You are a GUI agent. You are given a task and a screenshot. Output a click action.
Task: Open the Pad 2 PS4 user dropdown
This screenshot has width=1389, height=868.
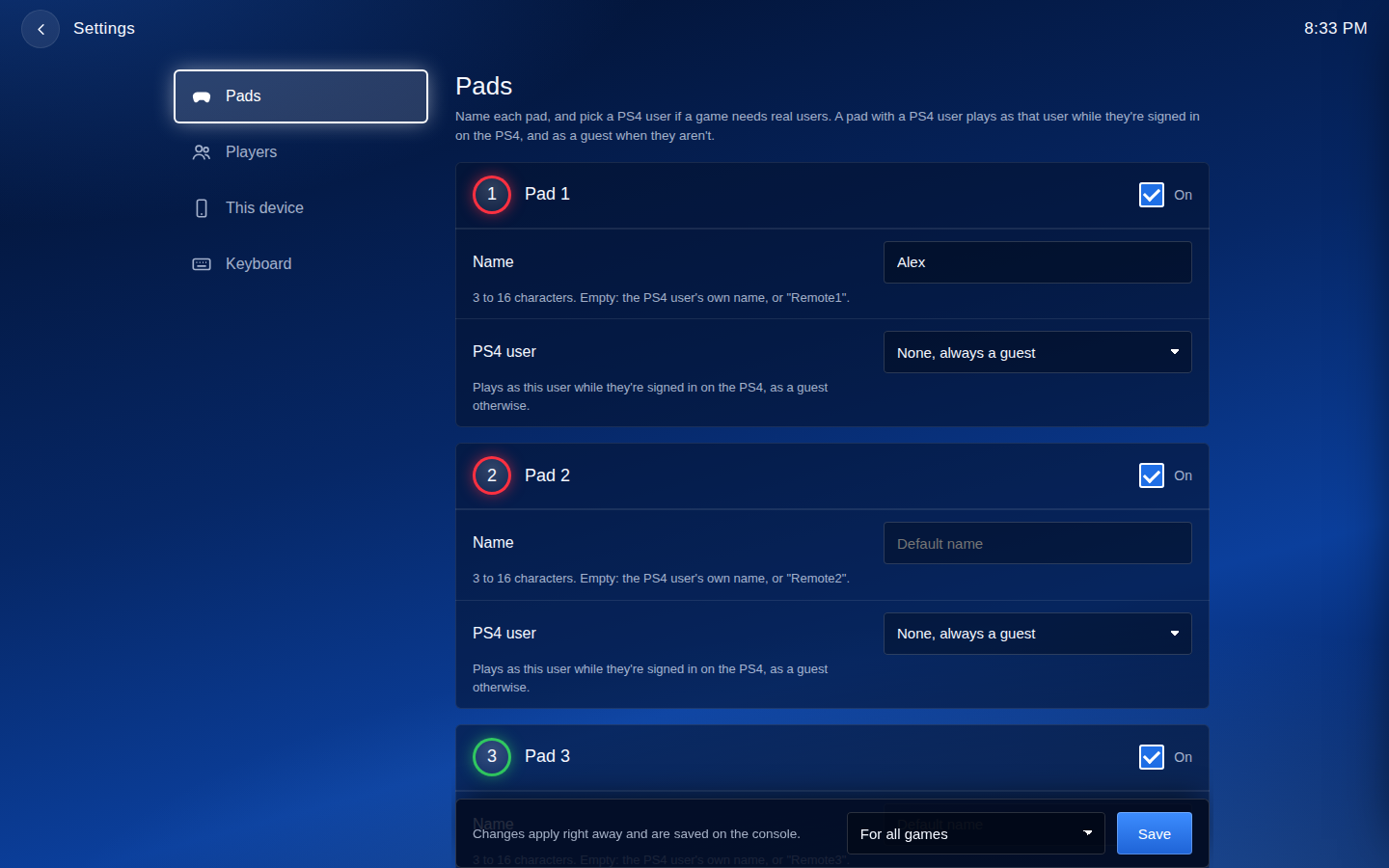point(1038,634)
